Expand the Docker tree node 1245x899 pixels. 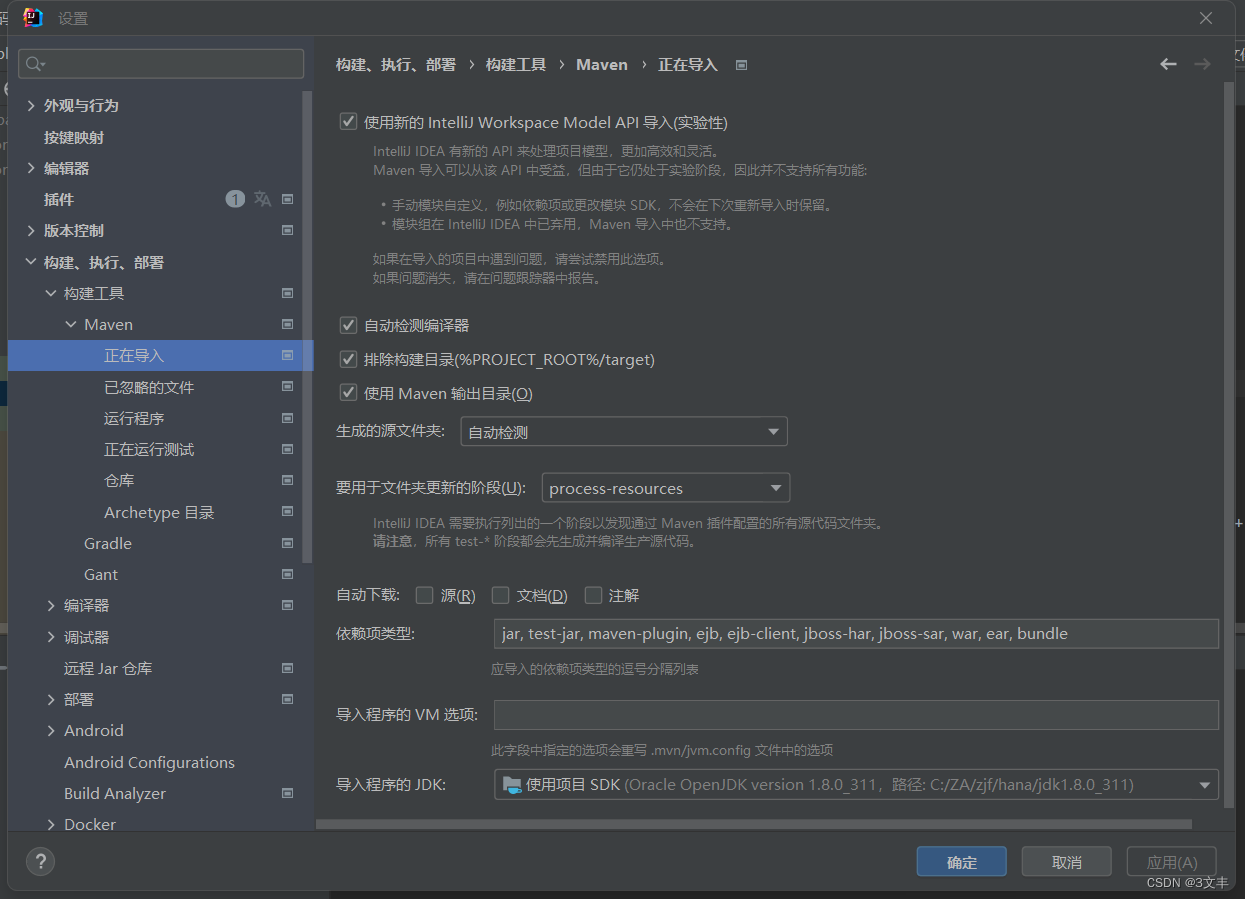(51, 824)
